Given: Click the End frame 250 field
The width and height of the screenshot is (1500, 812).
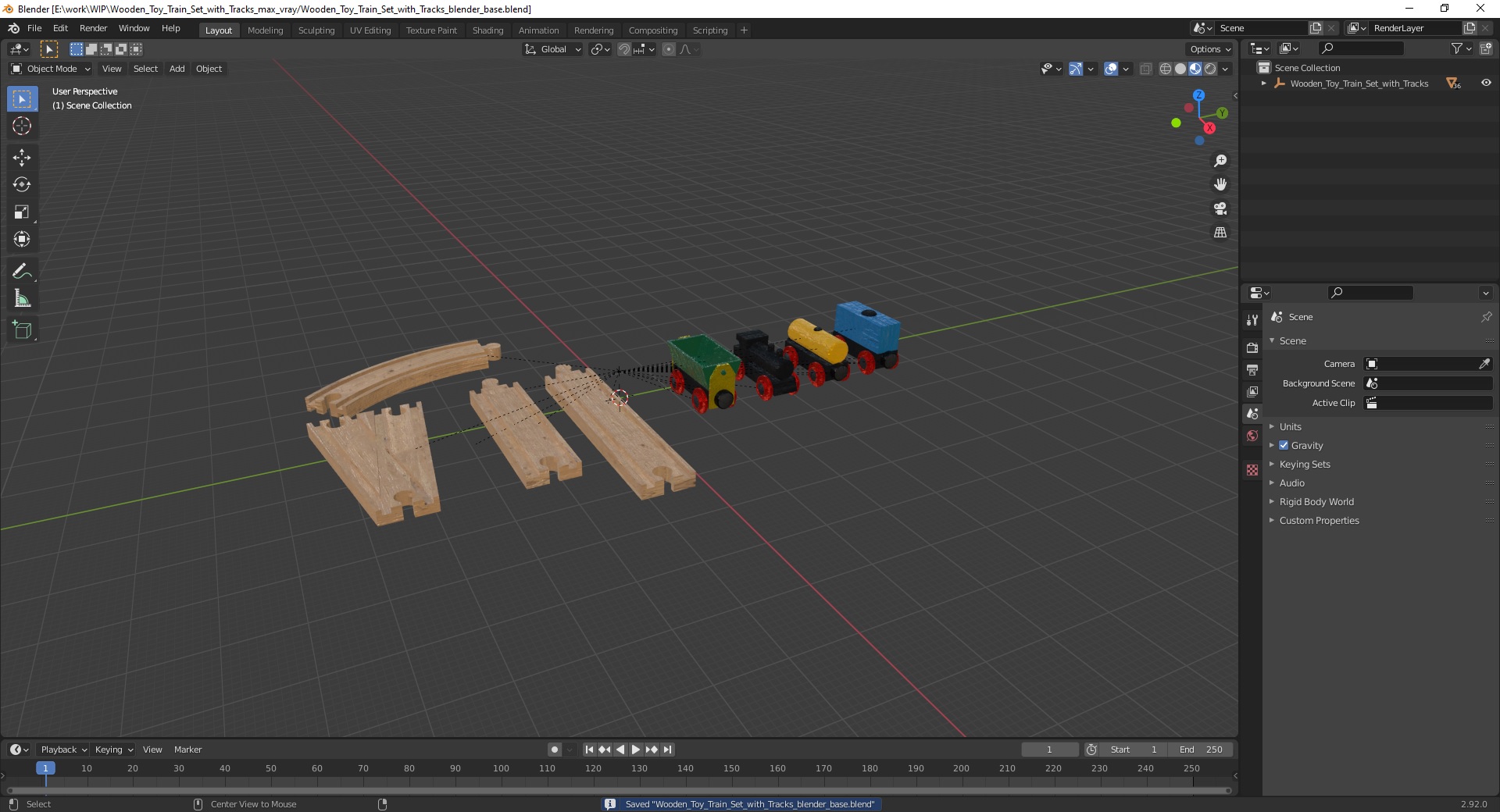Looking at the screenshot, I should [x=1201, y=750].
